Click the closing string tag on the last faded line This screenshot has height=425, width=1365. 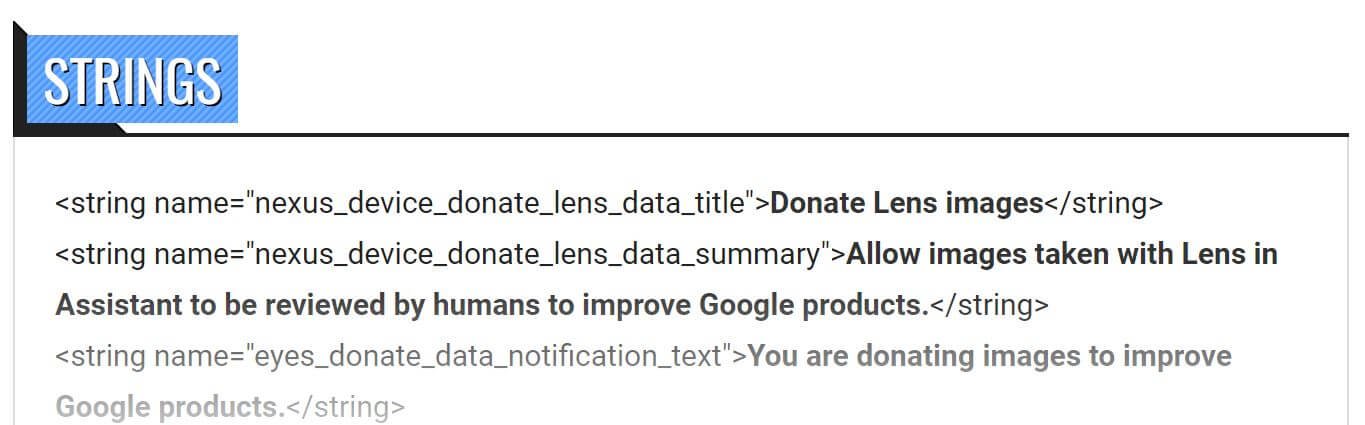pyautogui.click(x=345, y=408)
